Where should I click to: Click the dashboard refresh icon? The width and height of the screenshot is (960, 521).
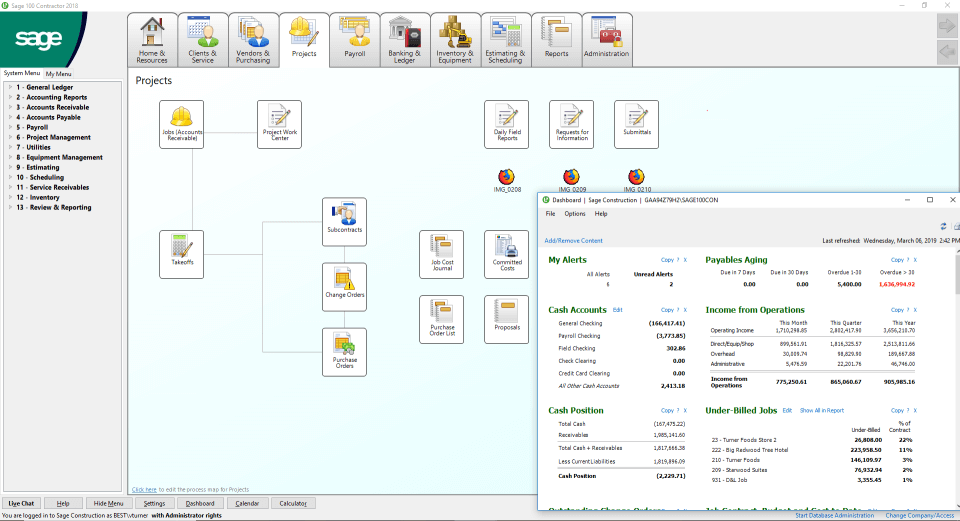click(943, 227)
